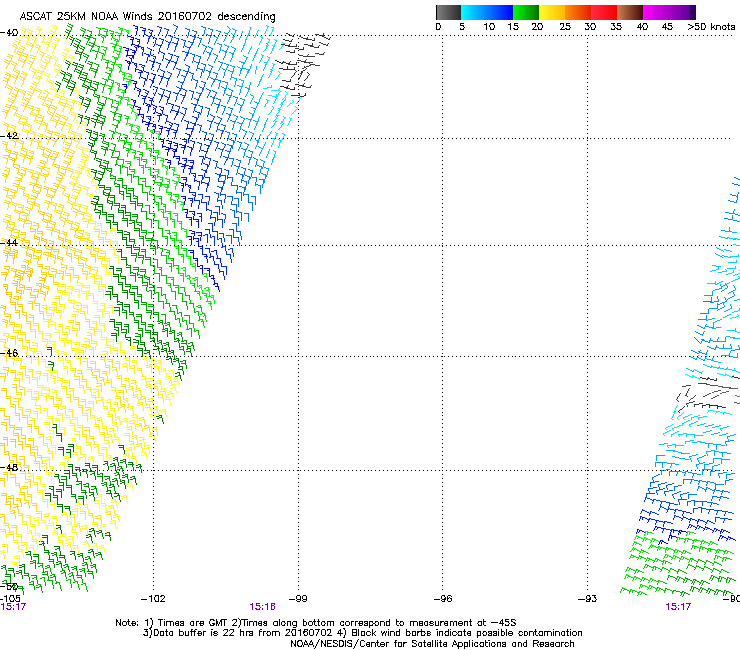Screen dimensions: 740x650
Task: Click the NOAA/NESDIS Center credit line
Action: point(432,644)
